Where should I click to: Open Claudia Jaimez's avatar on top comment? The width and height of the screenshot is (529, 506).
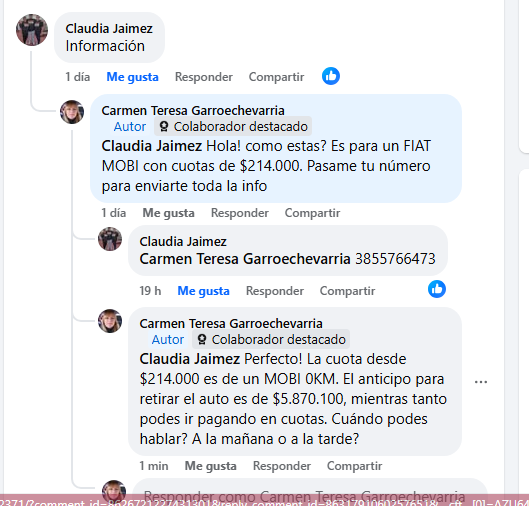pos(32,30)
